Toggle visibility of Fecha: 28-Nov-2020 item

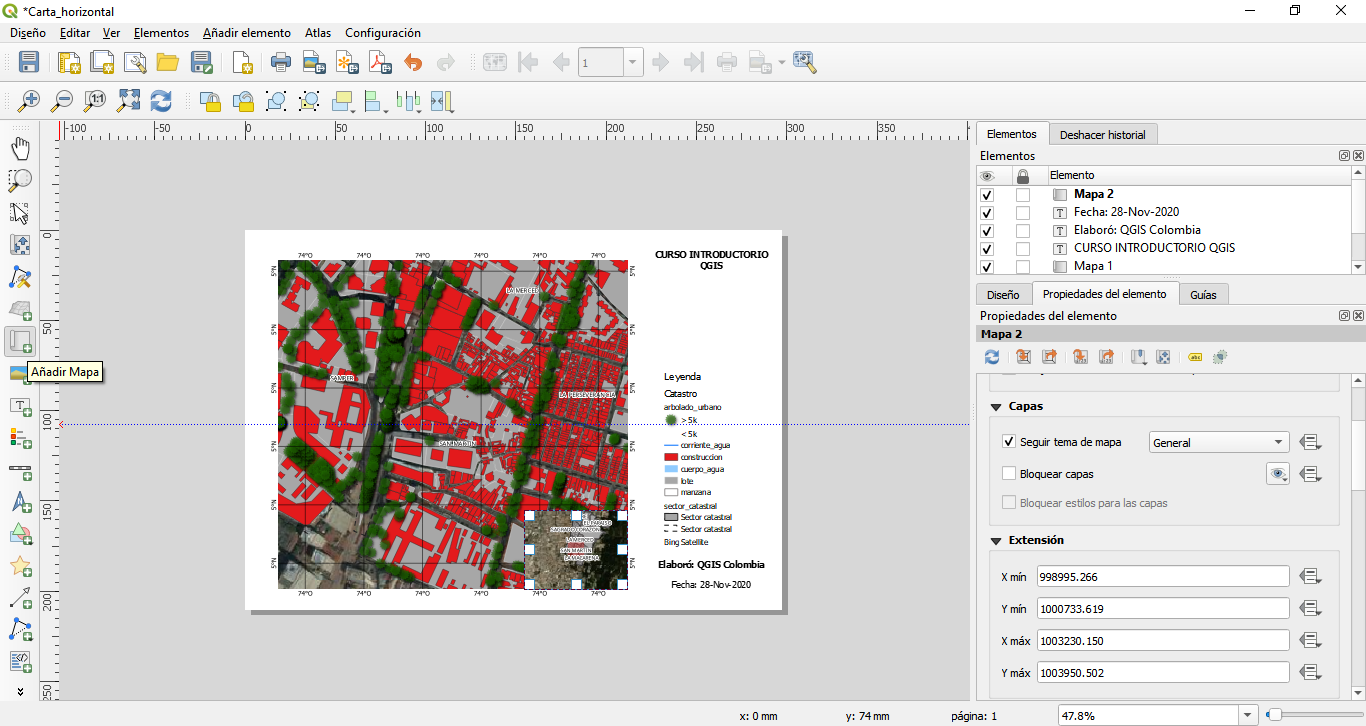[x=988, y=213]
